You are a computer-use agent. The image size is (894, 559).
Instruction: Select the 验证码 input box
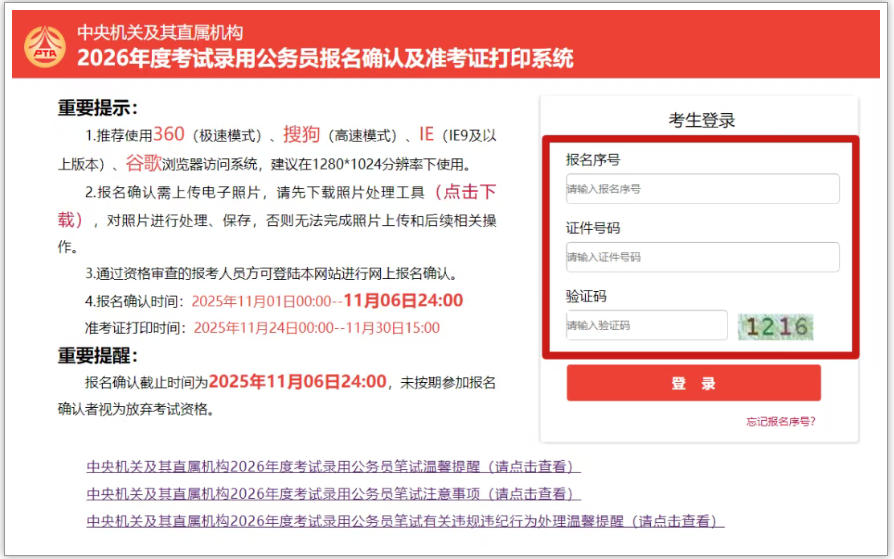pyautogui.click(x=646, y=325)
